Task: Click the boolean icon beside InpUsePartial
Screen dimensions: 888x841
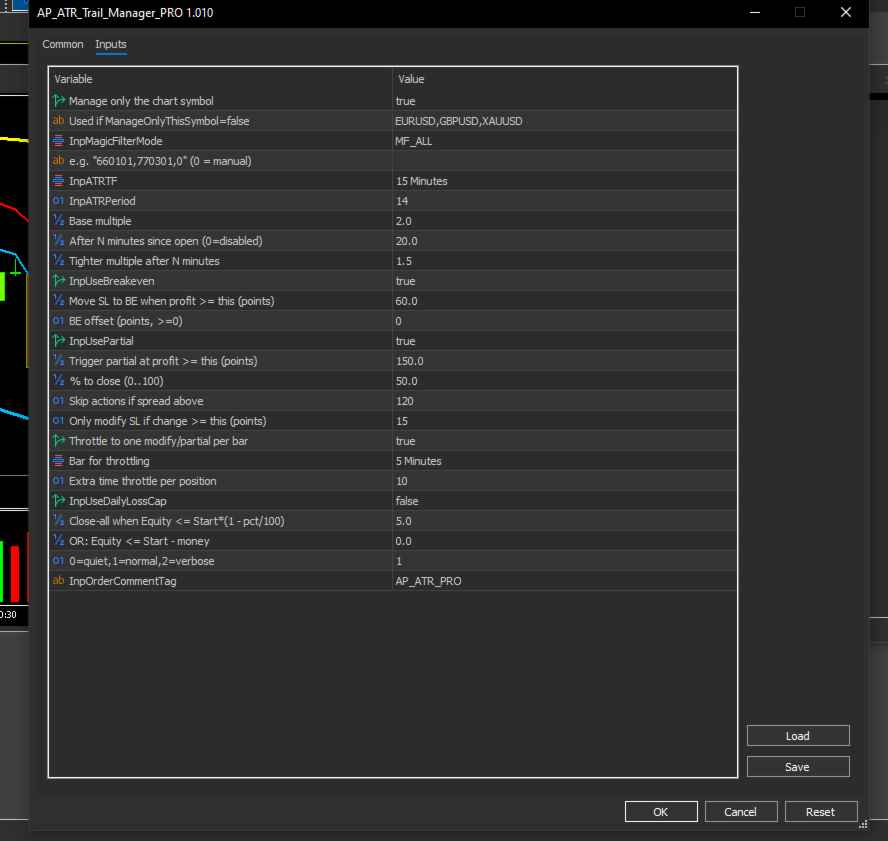Action: [58, 341]
